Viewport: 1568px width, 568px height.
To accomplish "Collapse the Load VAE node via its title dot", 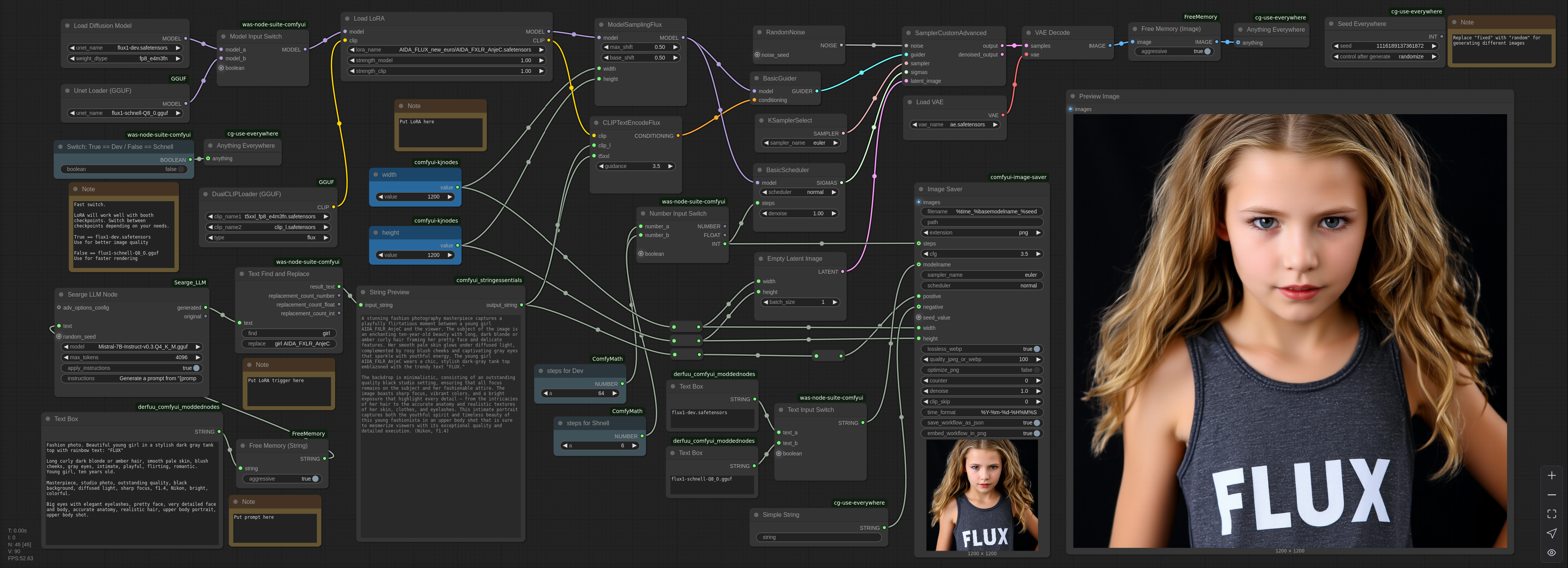I will click(x=909, y=102).
